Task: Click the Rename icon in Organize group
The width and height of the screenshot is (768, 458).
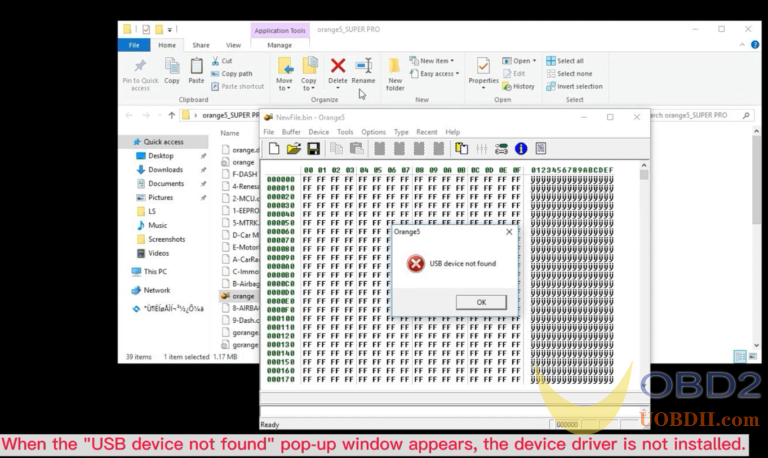Action: [363, 70]
